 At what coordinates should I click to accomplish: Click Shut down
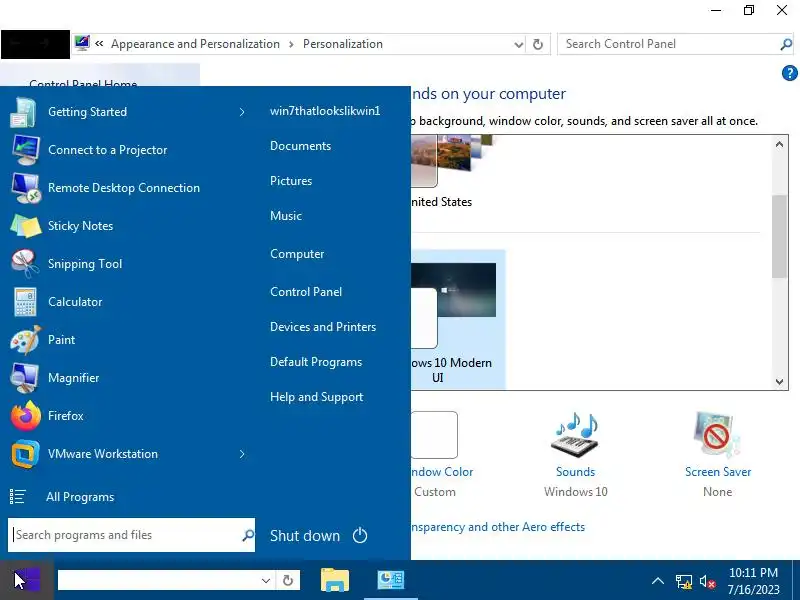(305, 536)
